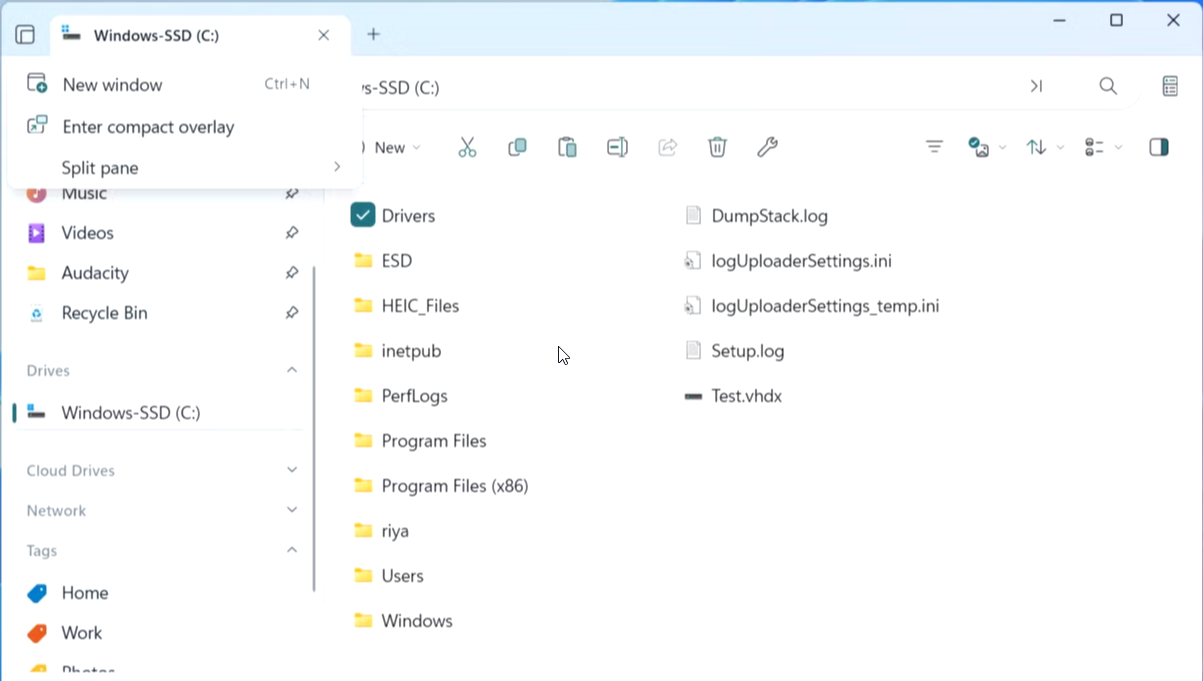
Task: Click the search magnifier icon
Action: [x=1108, y=87]
